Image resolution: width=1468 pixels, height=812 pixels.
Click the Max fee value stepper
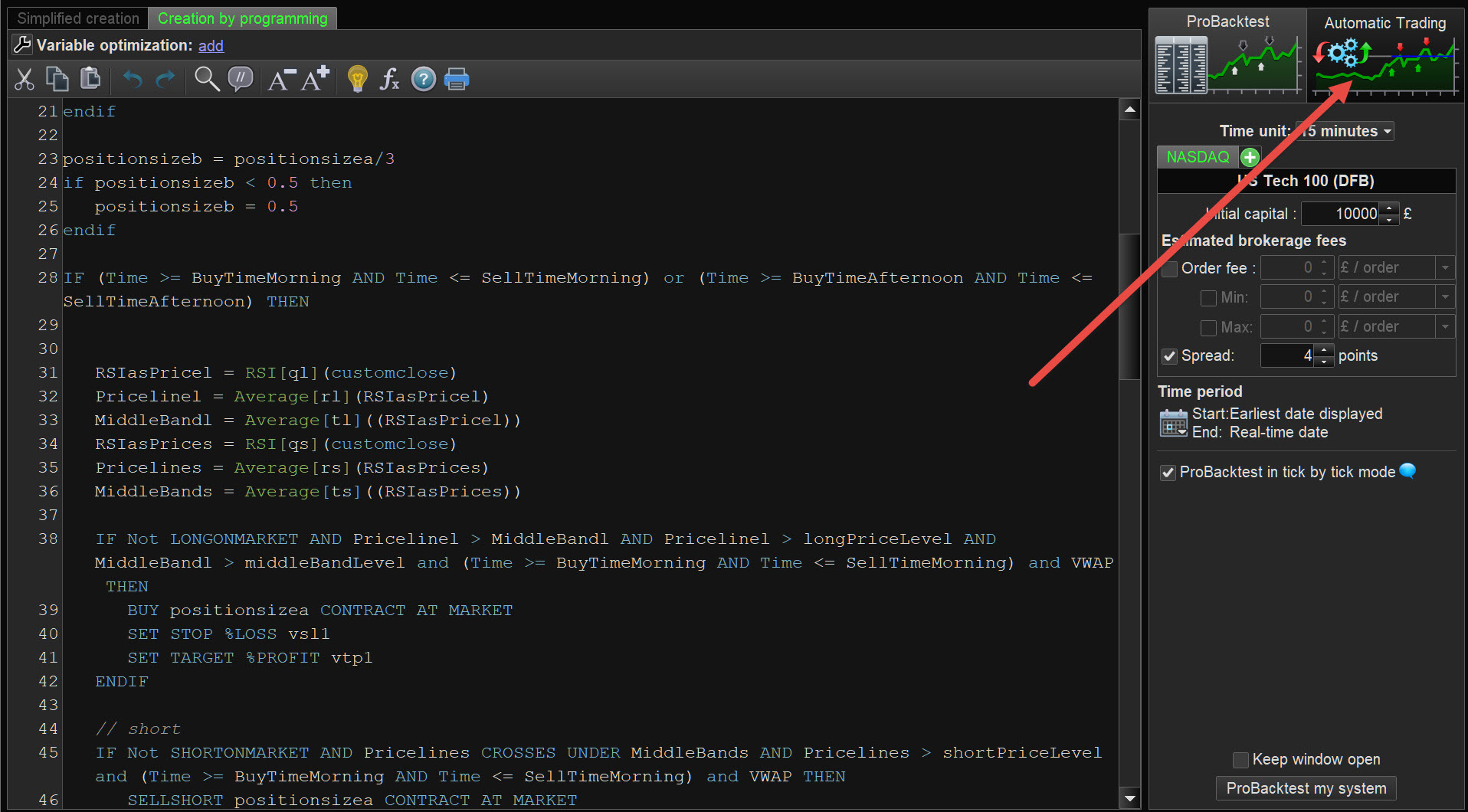pyautogui.click(x=1324, y=326)
